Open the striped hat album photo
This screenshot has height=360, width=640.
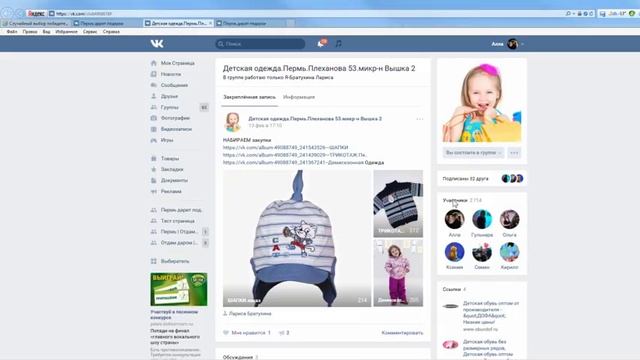pyautogui.click(x=297, y=238)
